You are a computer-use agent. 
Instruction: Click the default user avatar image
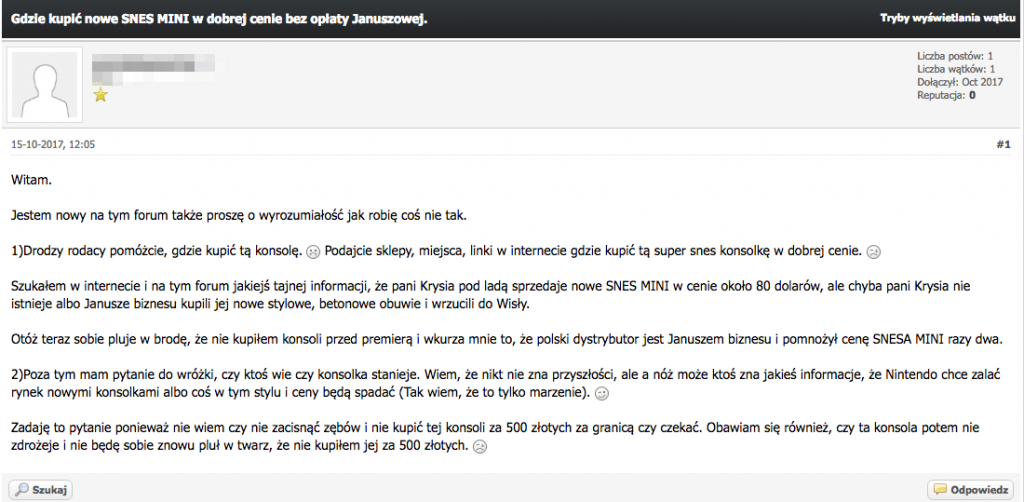tap(45, 78)
